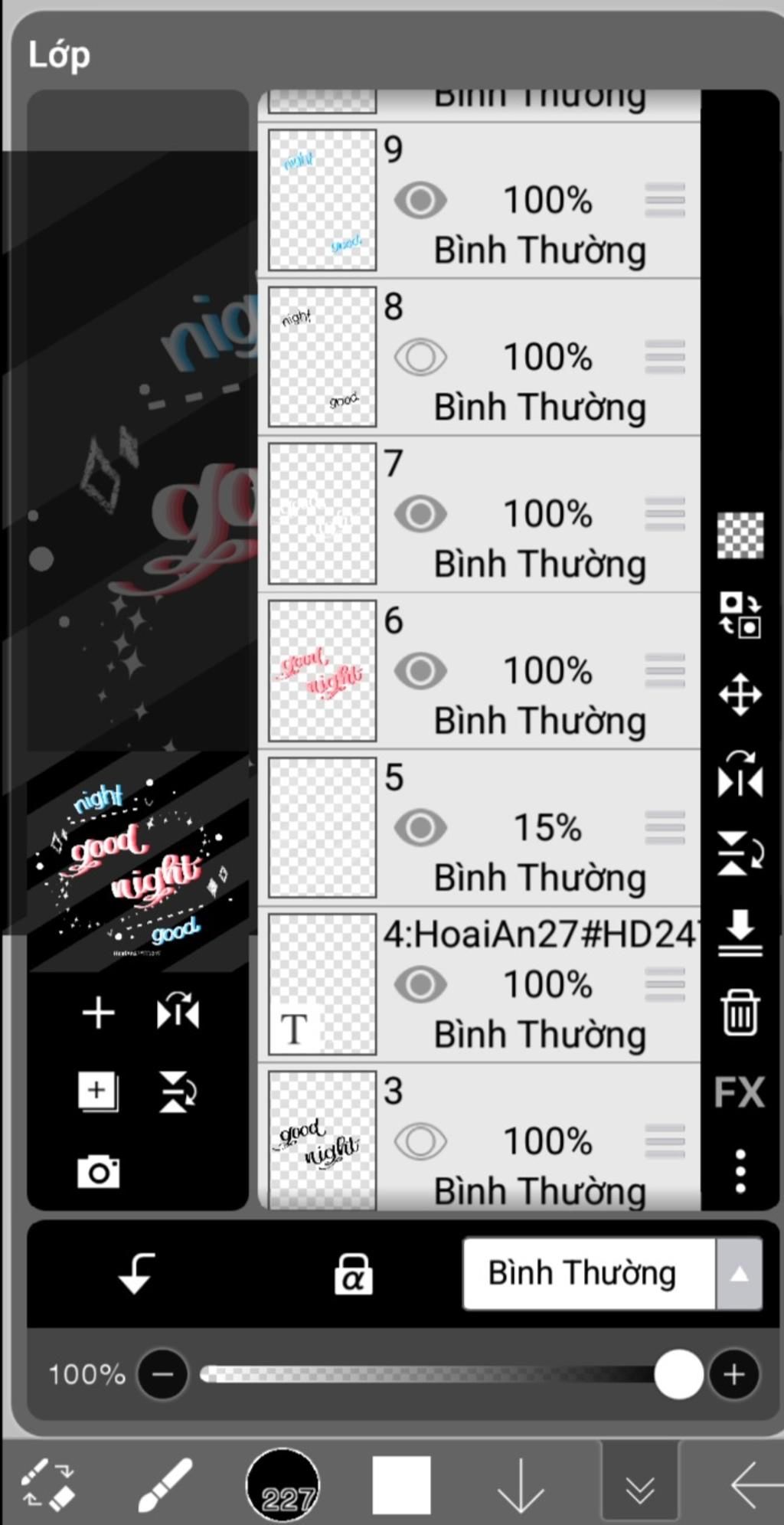Merge layer down with download arrow icon
Viewport: 784px width, 1525px height.
740,933
